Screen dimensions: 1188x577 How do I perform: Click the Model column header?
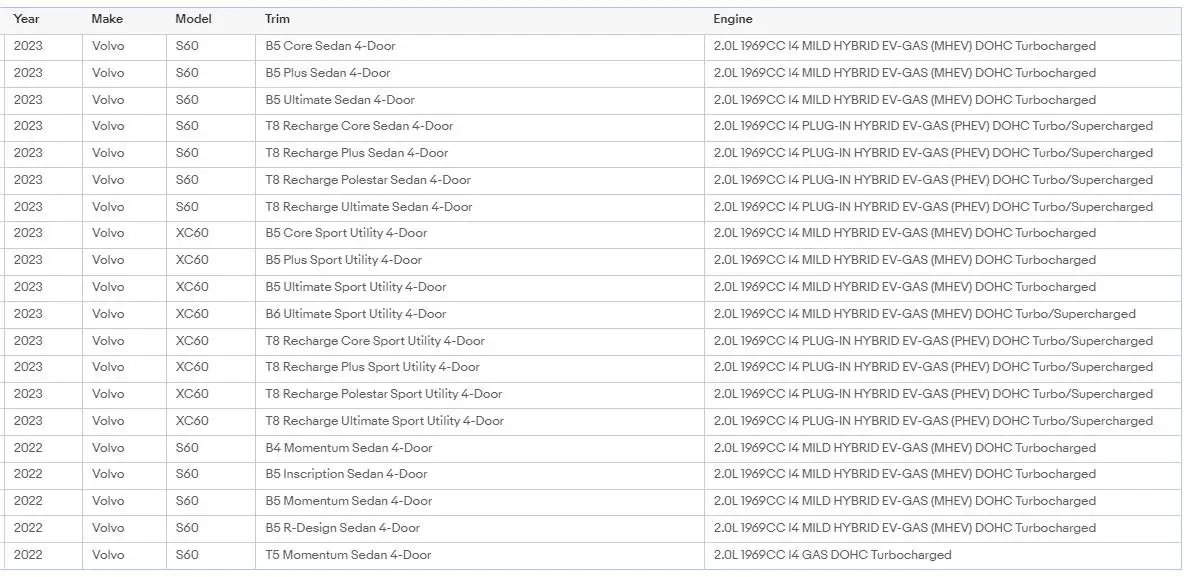click(193, 19)
